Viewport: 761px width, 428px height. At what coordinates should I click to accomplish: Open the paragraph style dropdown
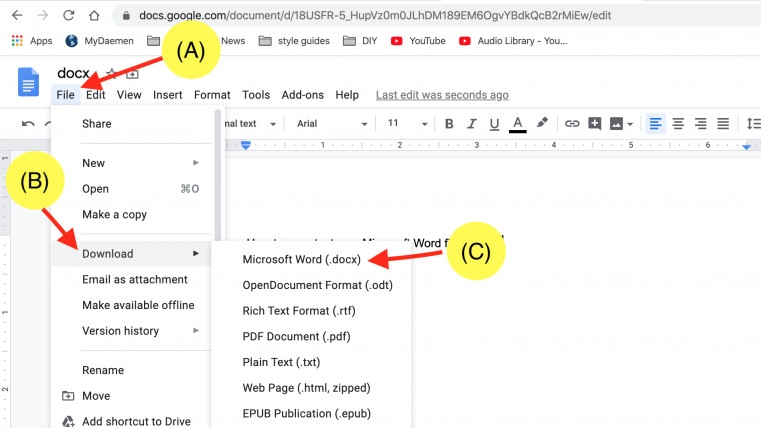(x=250, y=124)
